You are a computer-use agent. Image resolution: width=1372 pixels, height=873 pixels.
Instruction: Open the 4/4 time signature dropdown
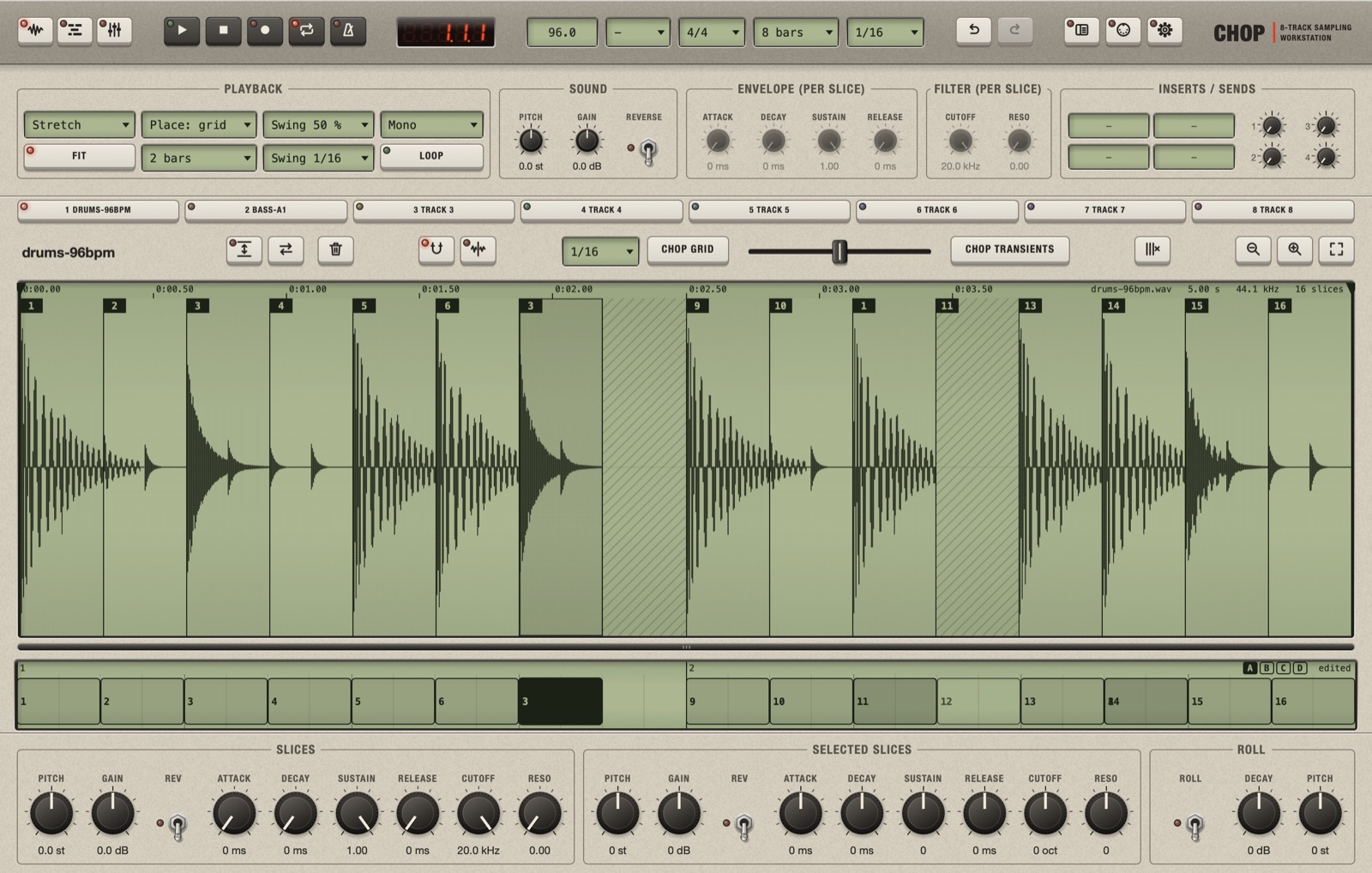click(x=712, y=33)
